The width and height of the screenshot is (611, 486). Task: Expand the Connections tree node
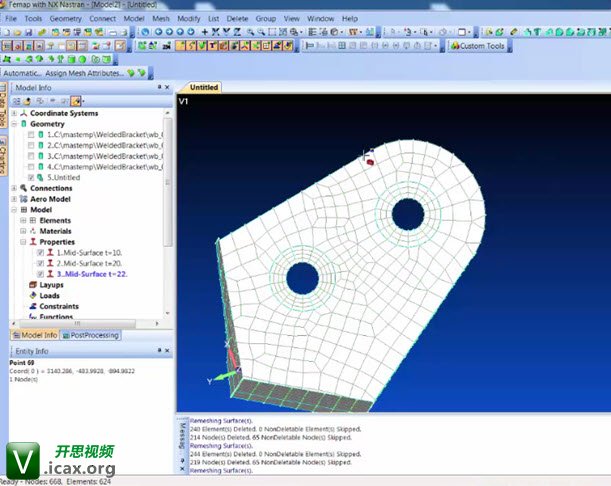tap(14, 188)
